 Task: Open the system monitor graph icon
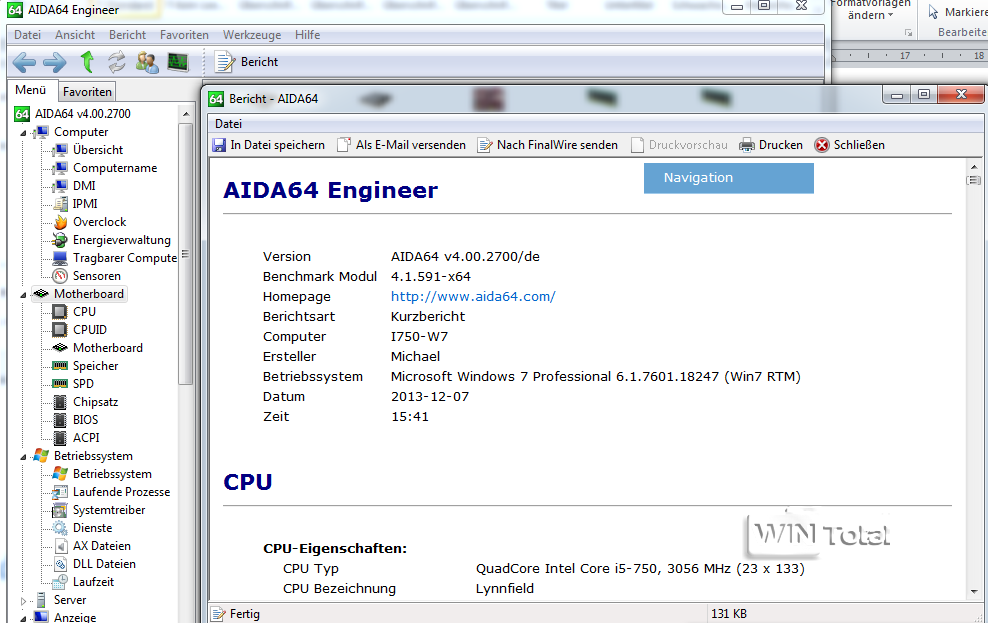point(178,62)
